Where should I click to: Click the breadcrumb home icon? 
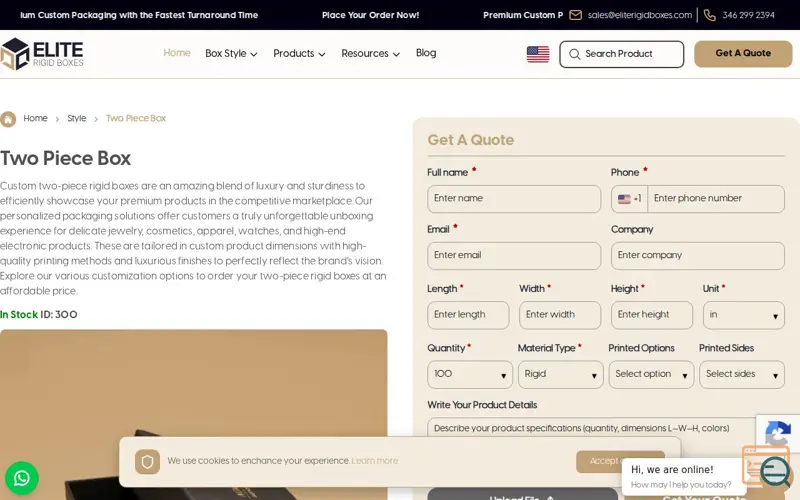[8, 119]
